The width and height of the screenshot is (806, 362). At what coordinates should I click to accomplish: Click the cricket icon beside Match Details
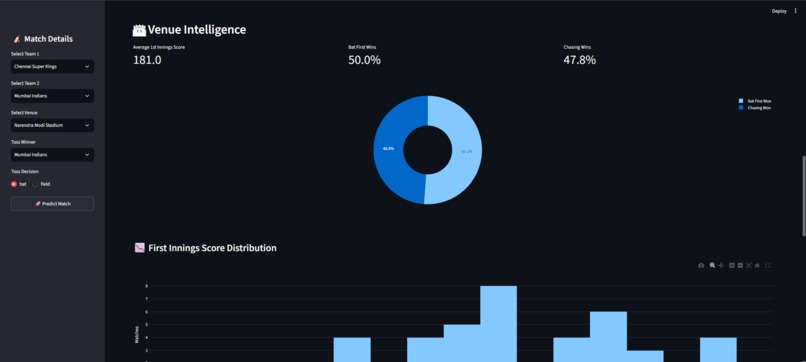coord(16,39)
